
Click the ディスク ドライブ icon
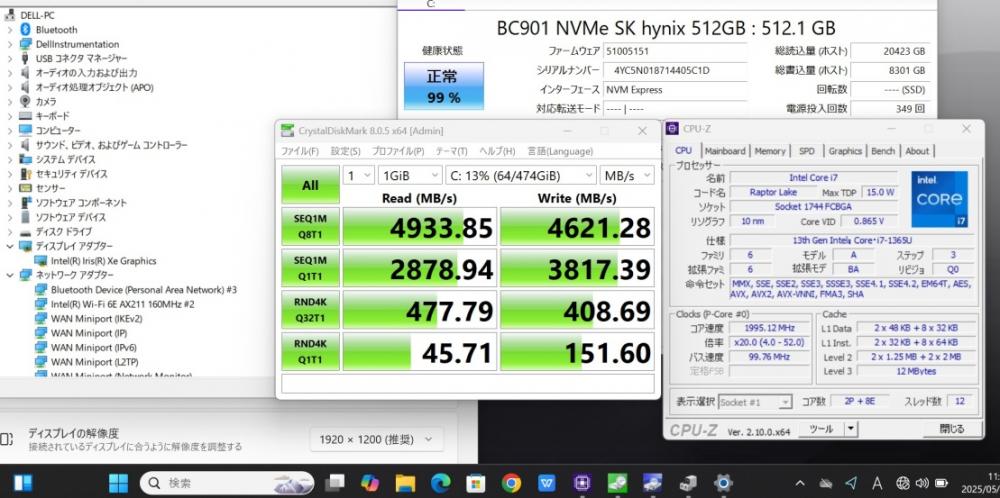point(26,231)
